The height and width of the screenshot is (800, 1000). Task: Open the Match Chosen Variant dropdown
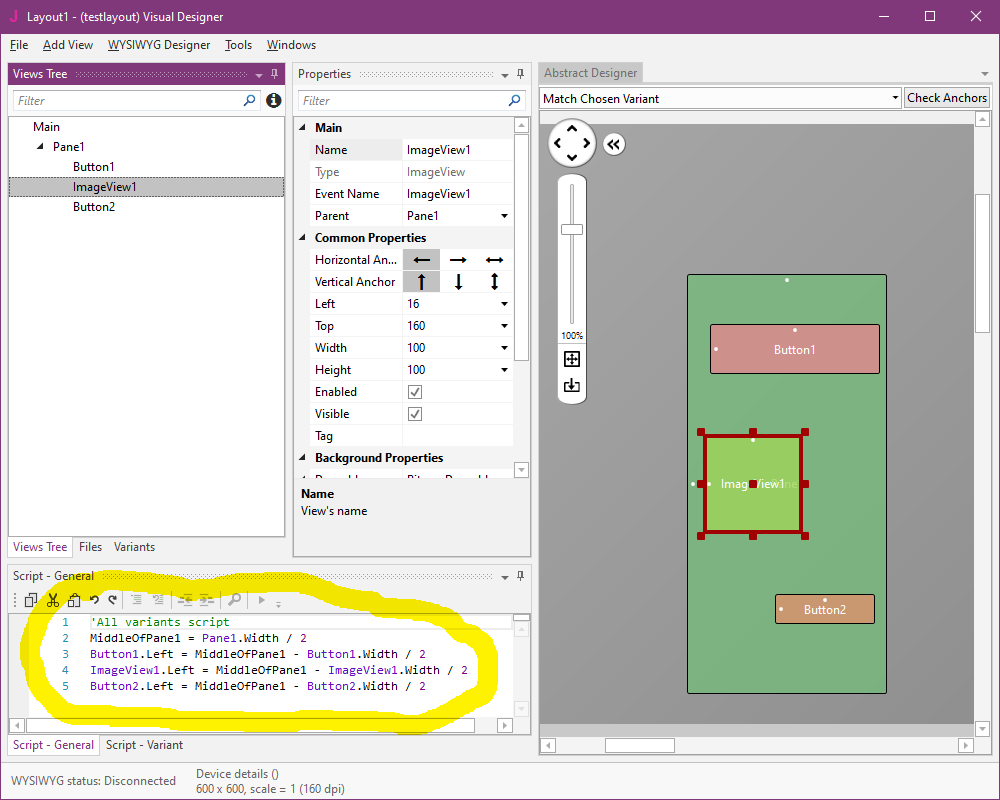click(895, 98)
